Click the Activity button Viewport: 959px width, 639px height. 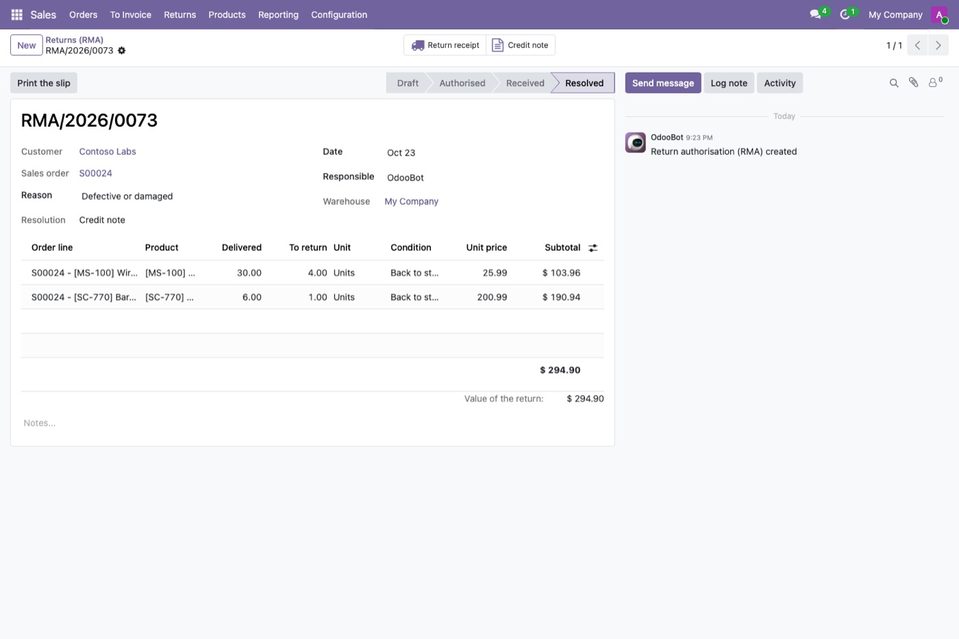tap(780, 83)
